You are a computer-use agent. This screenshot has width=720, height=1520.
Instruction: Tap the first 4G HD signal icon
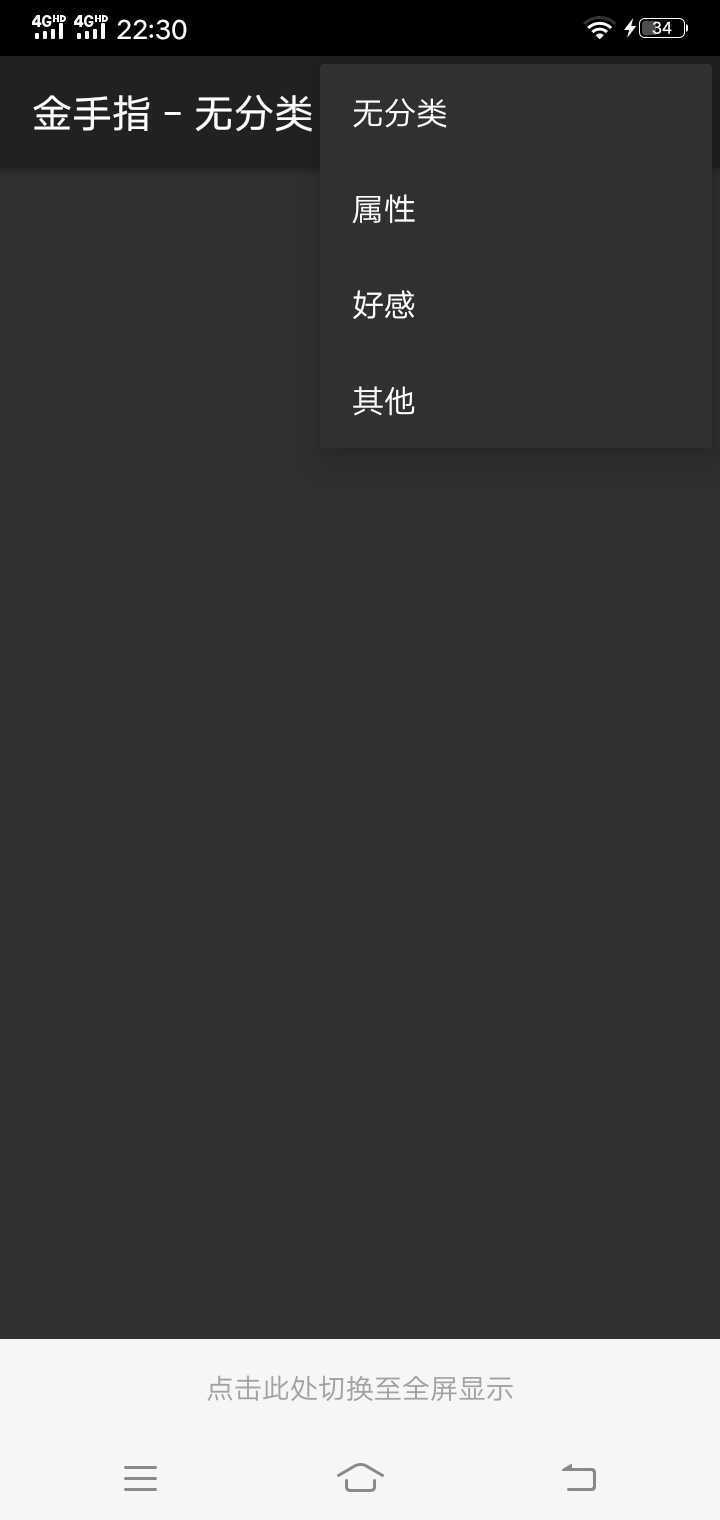click(x=49, y=27)
